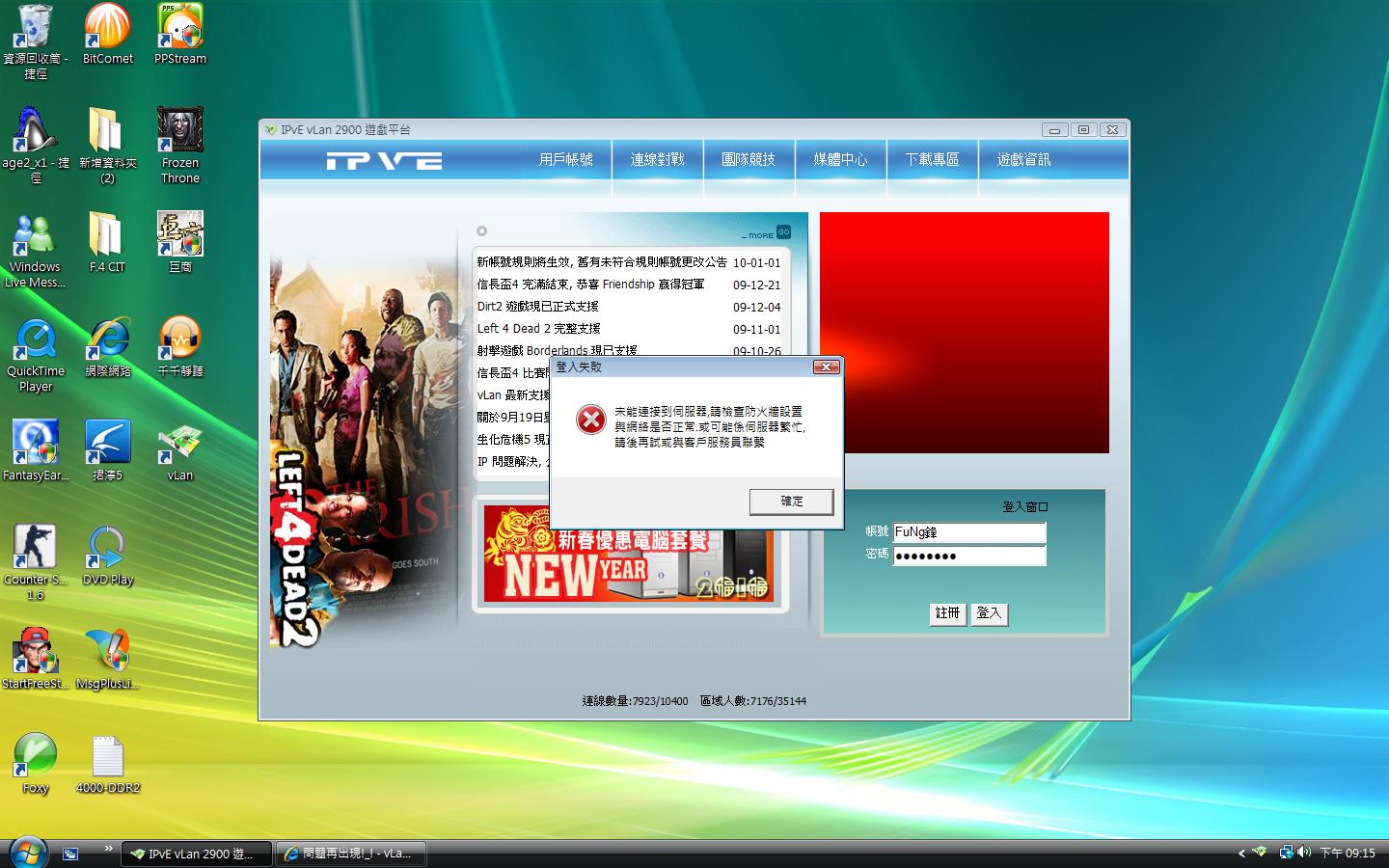1389x868 pixels.
Task: Switch to 問題再出現 Internet Explorer taskbar button
Action: coord(351,854)
